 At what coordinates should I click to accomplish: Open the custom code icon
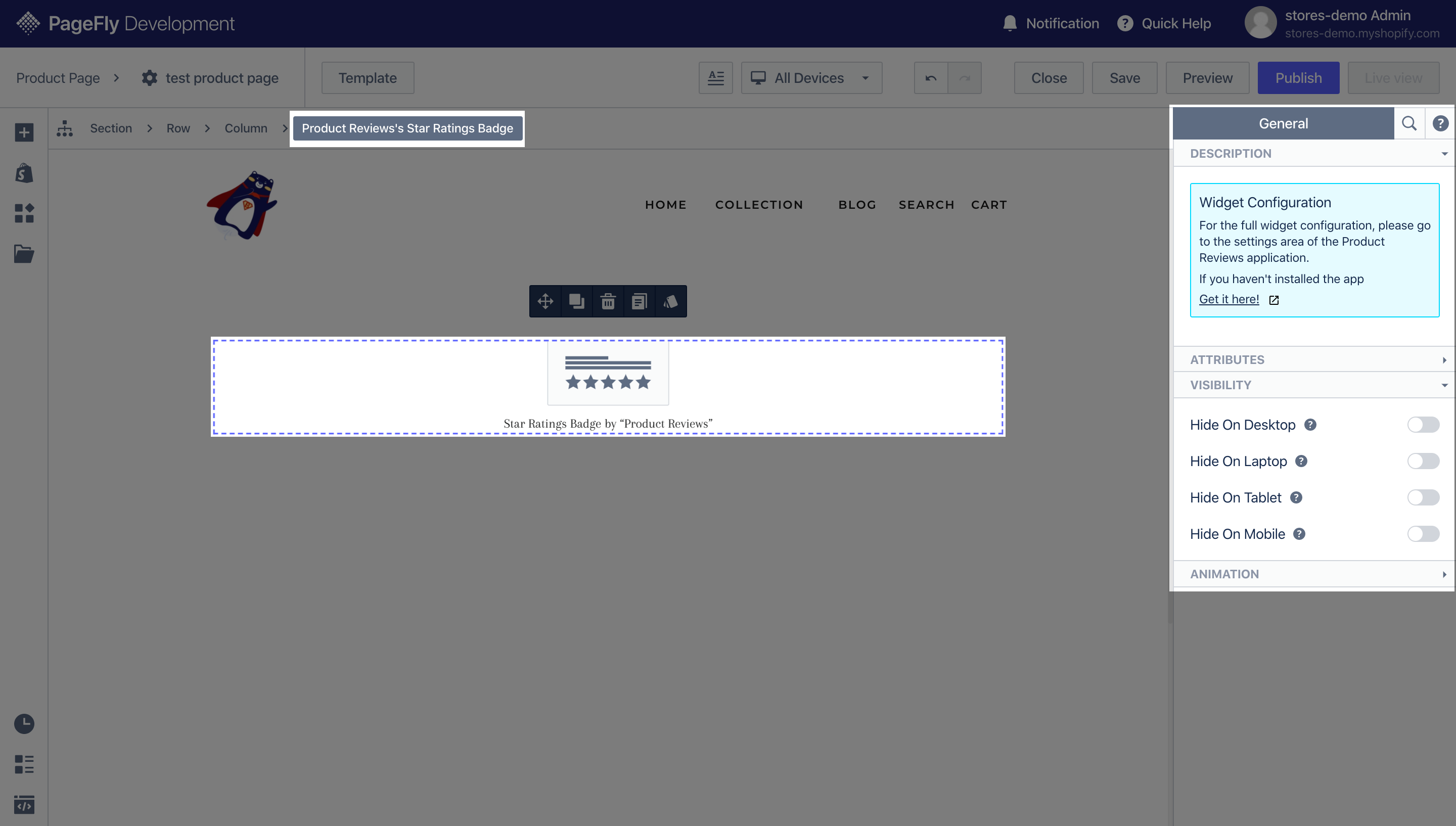(x=24, y=804)
